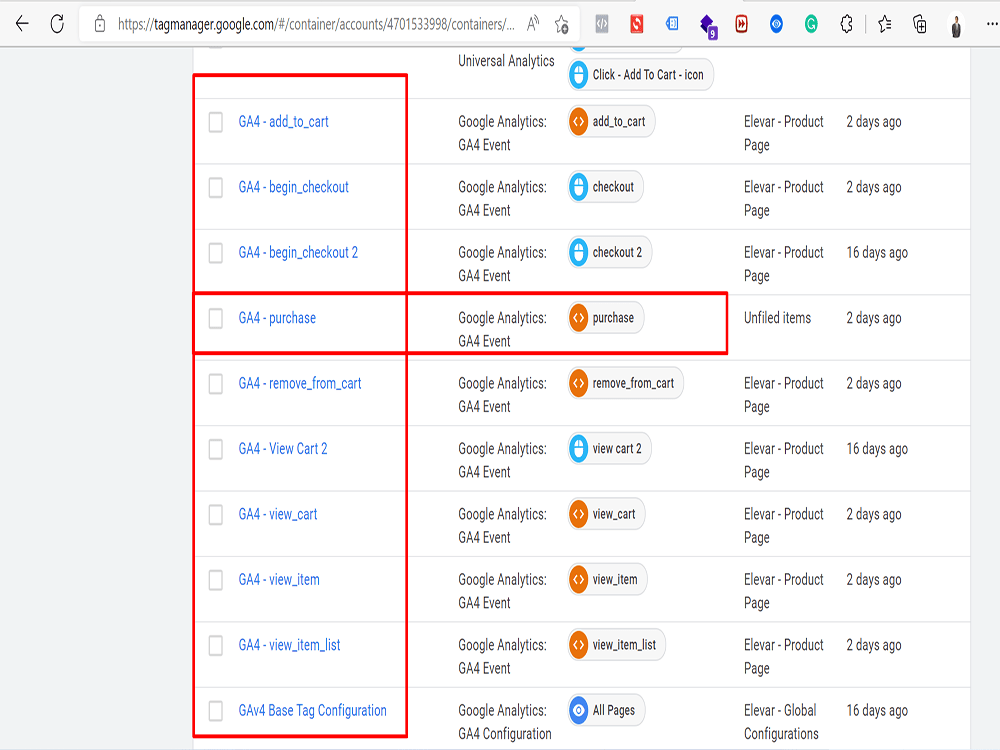The width and height of the screenshot is (1000, 750).
Task: Open the checkout 2 trigger chip
Action: pos(609,253)
